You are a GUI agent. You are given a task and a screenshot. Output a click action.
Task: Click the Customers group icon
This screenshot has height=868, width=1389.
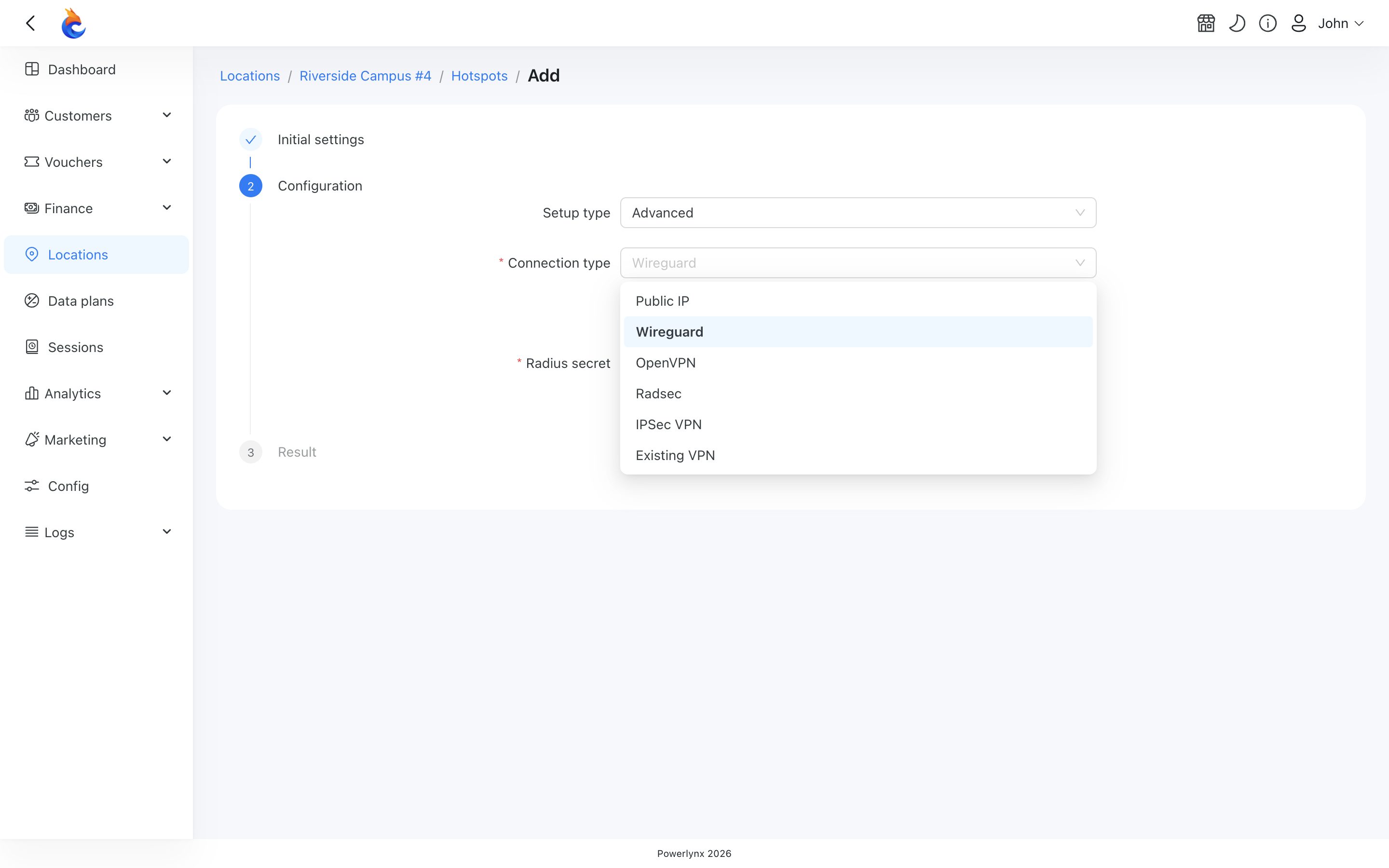coord(32,116)
